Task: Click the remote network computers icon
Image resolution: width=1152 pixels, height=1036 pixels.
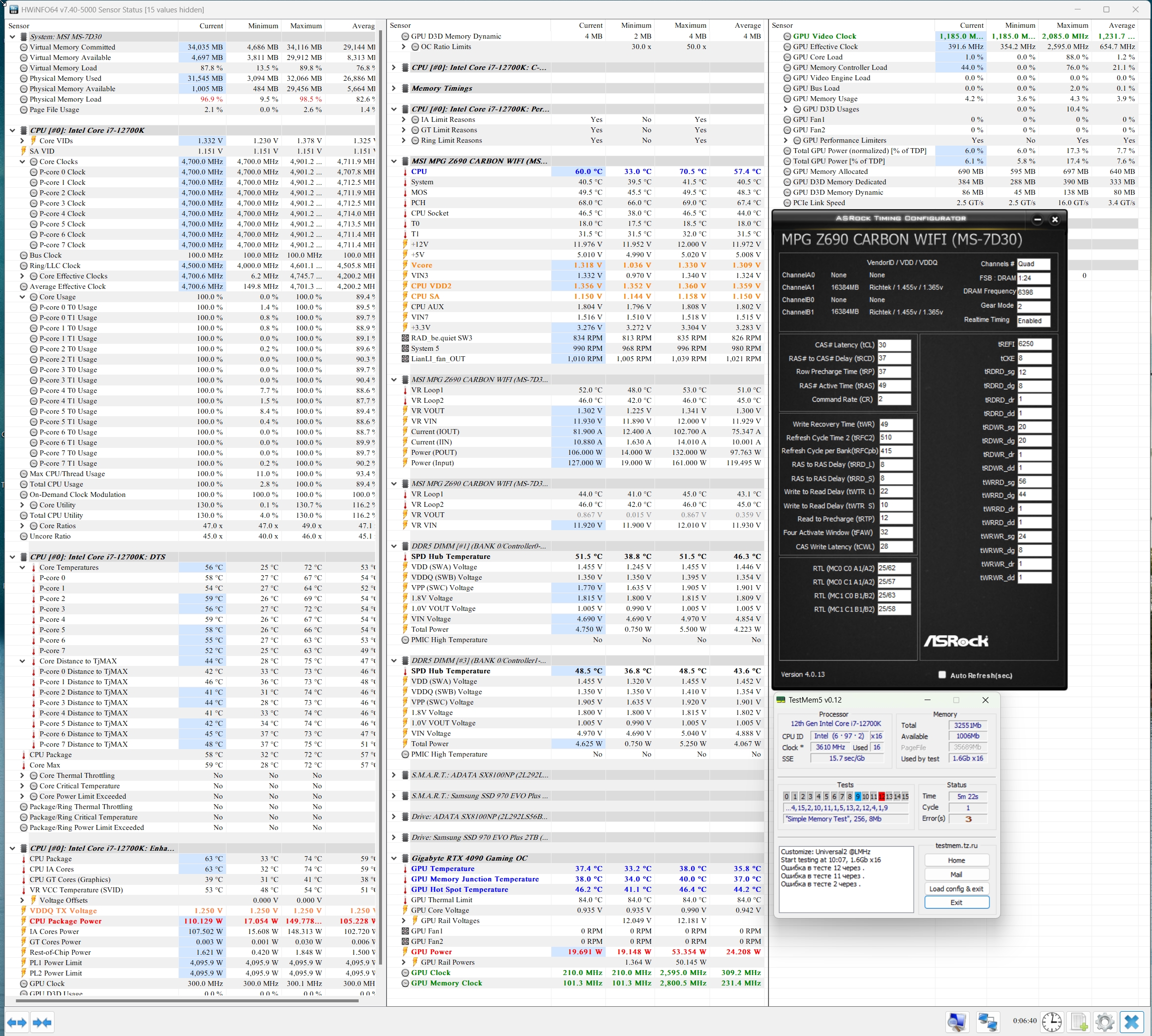Action: tap(987, 1022)
